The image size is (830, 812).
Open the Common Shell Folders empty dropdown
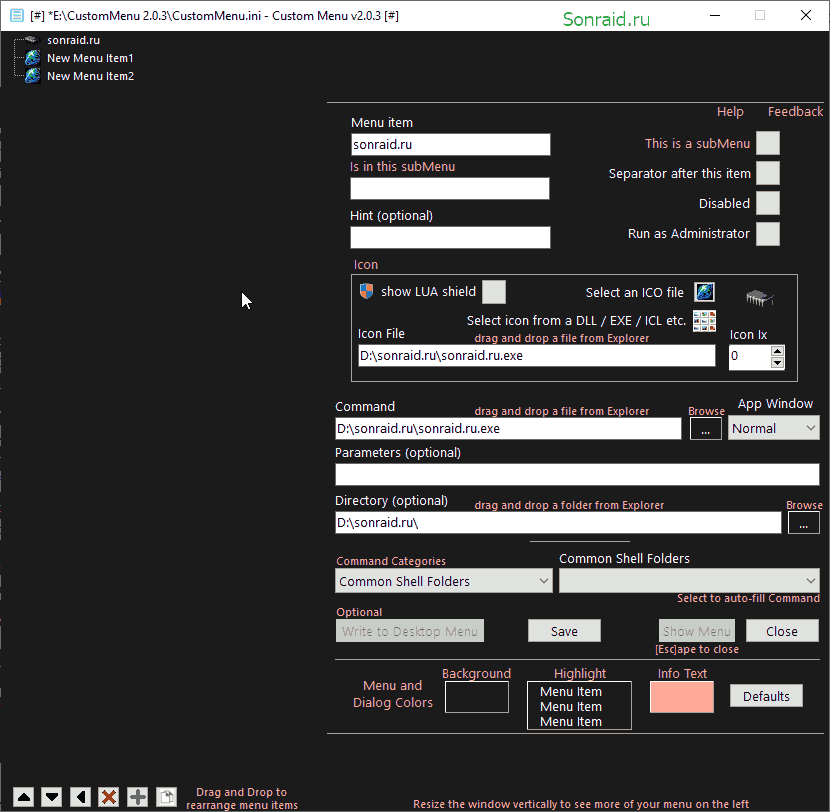tap(689, 581)
